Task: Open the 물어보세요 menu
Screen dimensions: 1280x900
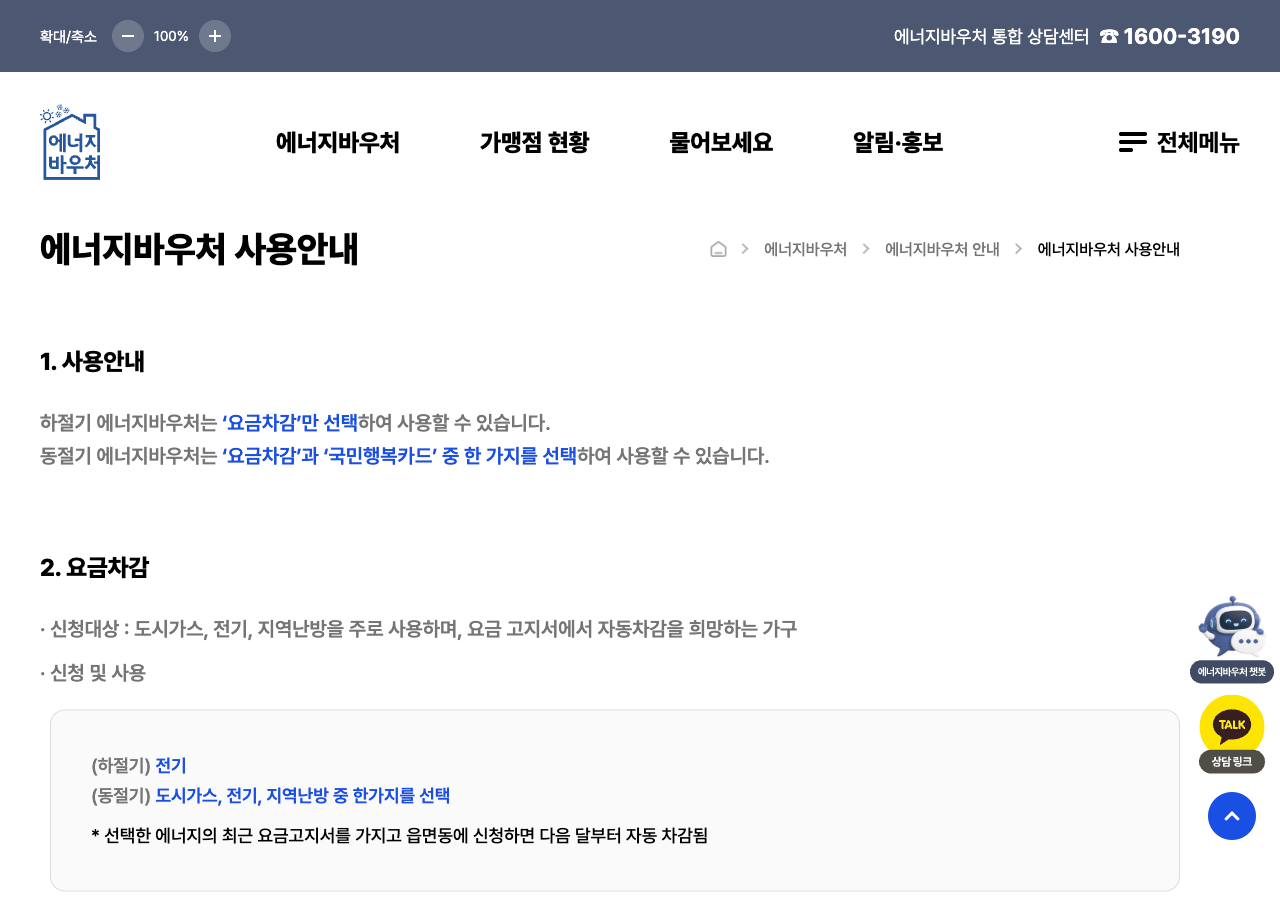Action: tap(721, 142)
